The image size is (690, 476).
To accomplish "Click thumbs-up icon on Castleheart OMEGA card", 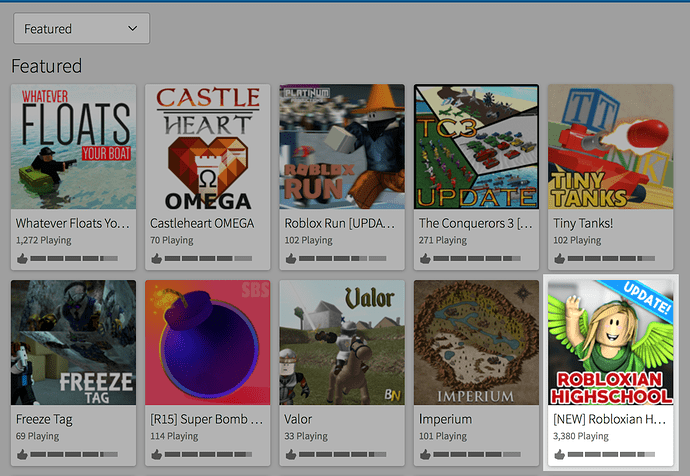I will [x=156, y=258].
